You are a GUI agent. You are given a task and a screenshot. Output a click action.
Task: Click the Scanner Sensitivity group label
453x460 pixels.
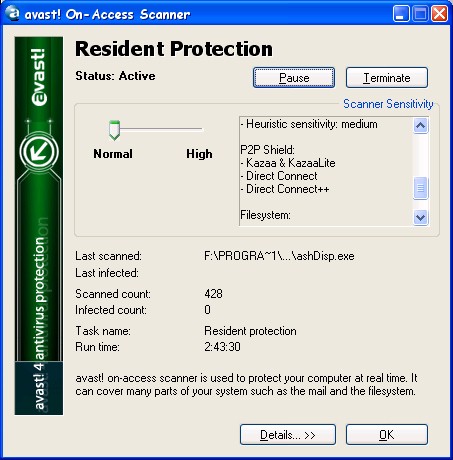pos(388,104)
